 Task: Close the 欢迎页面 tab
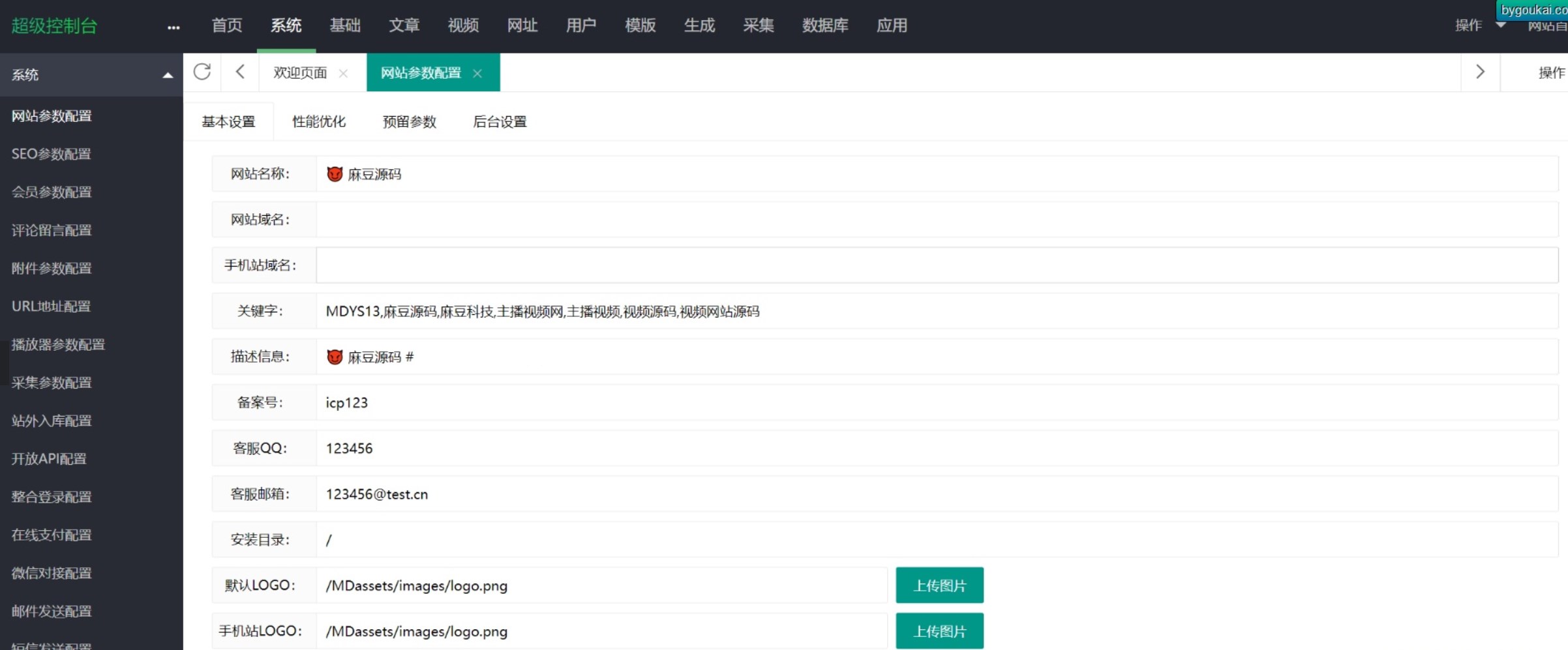click(343, 73)
